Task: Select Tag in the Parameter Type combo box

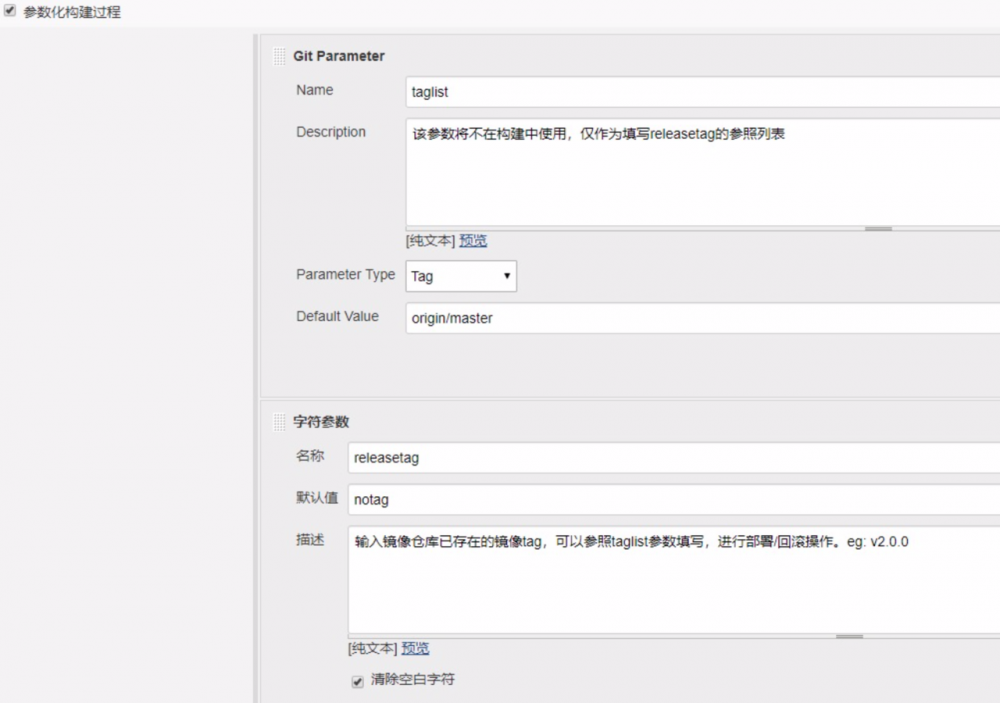Action: coord(460,276)
